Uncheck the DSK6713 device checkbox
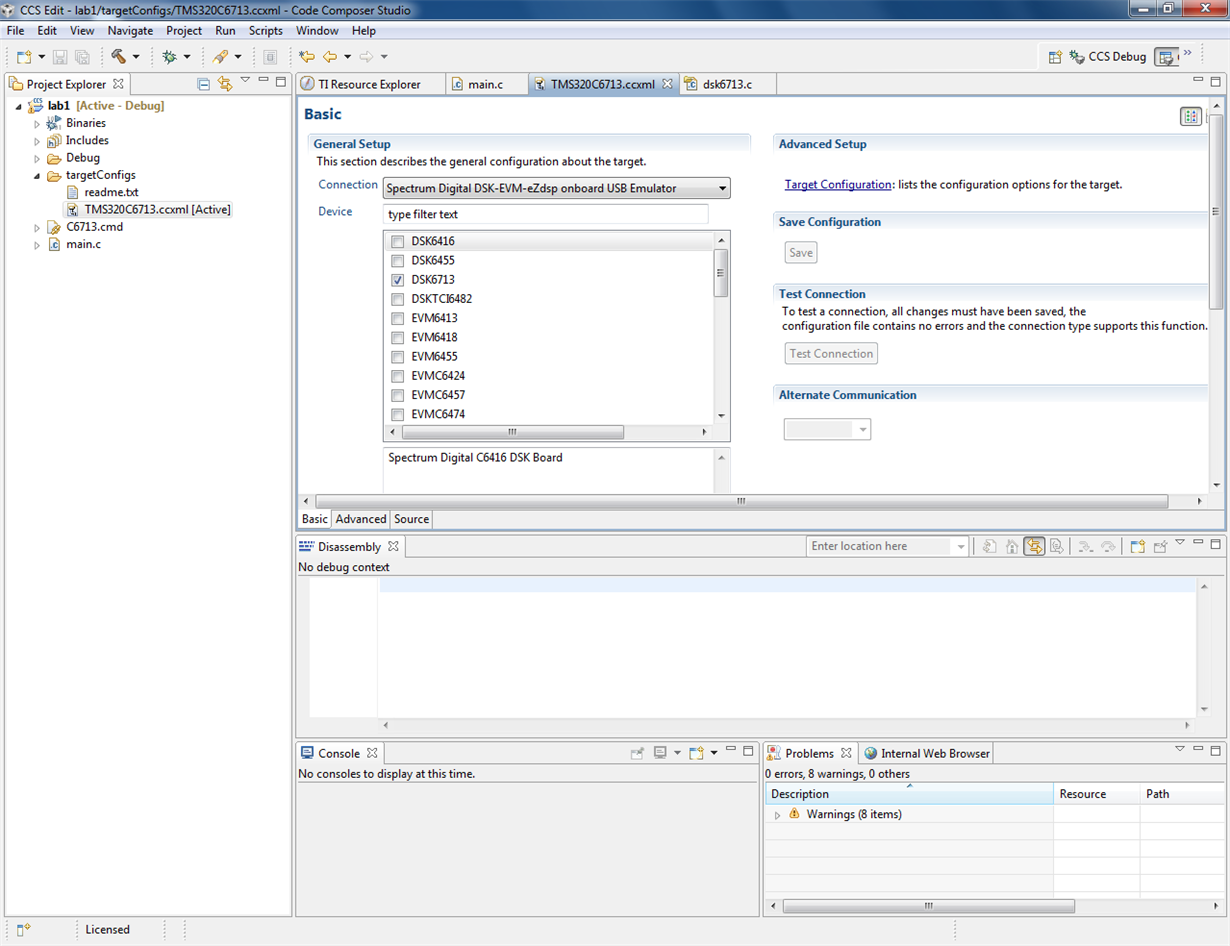Viewport: 1230px width, 946px height. 397,279
